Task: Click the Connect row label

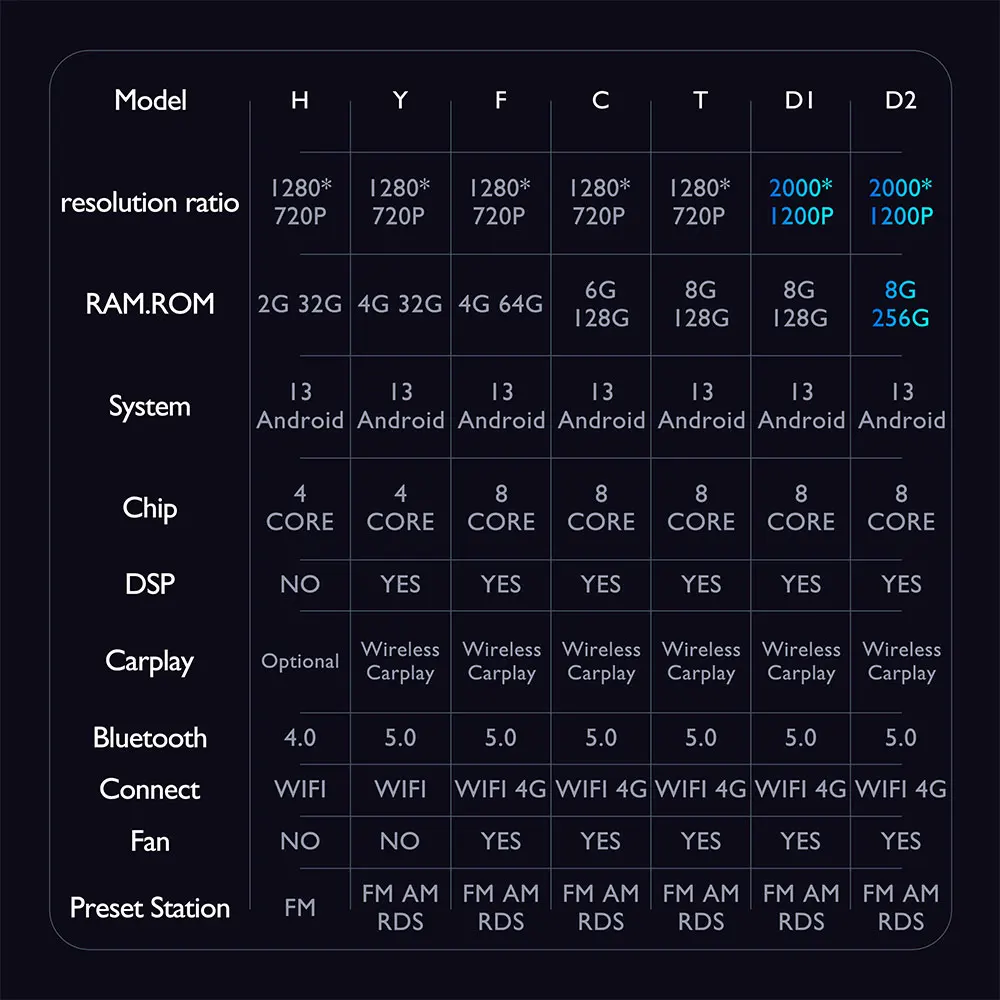Action: click(x=150, y=790)
